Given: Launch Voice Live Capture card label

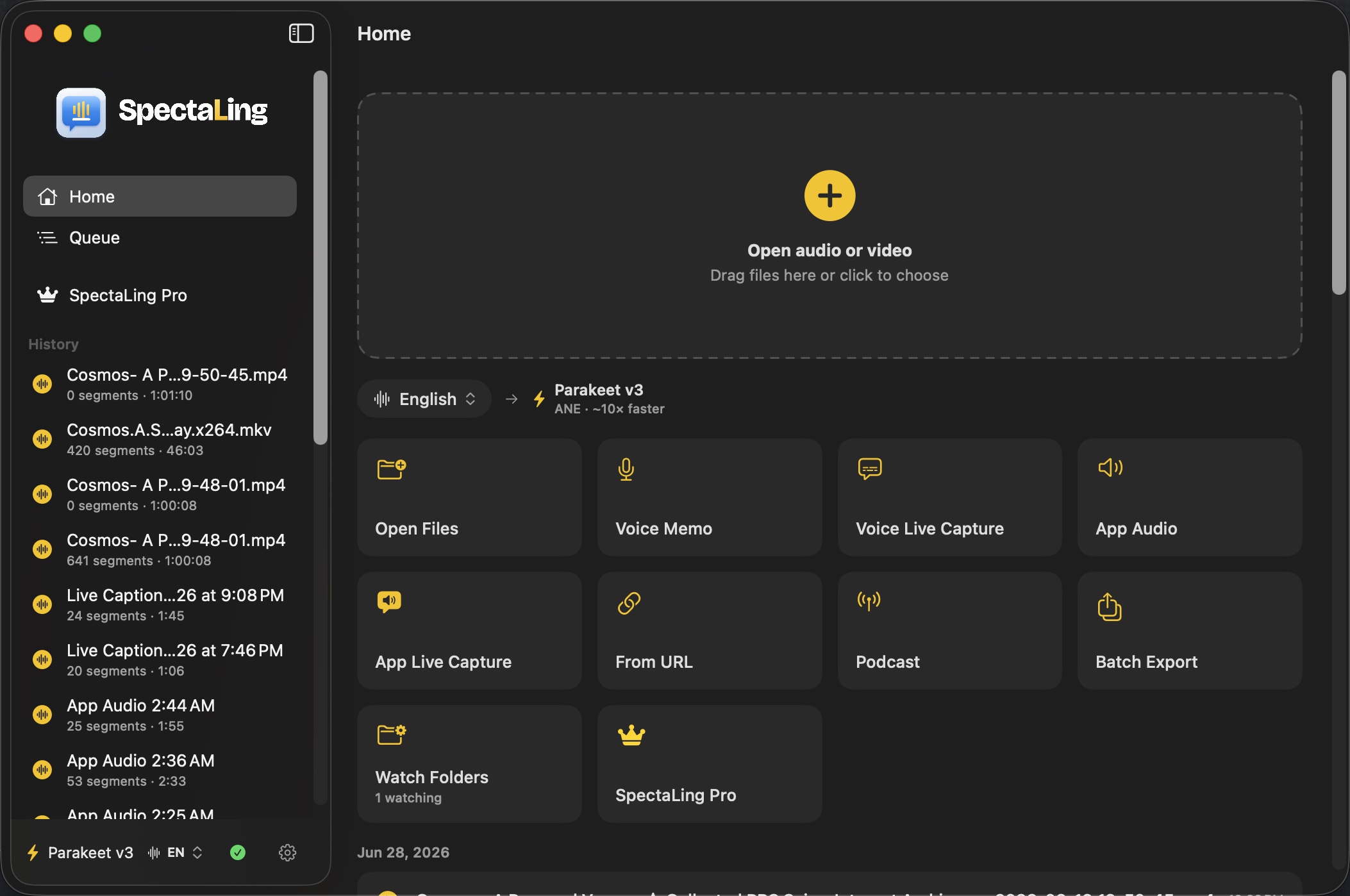Looking at the screenshot, I should pyautogui.click(x=929, y=528).
